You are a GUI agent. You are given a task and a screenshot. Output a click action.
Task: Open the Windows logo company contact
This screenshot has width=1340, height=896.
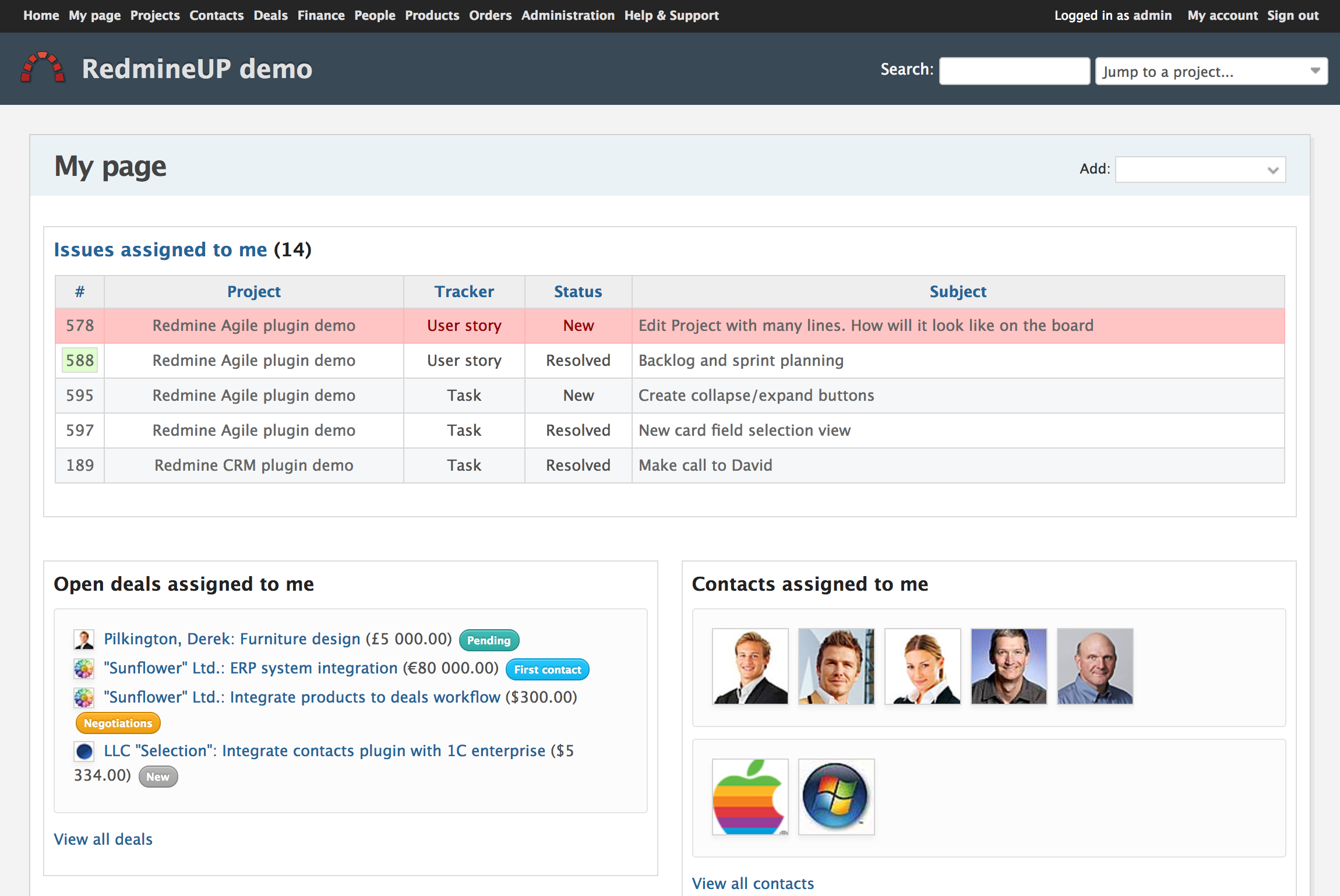pyautogui.click(x=836, y=796)
